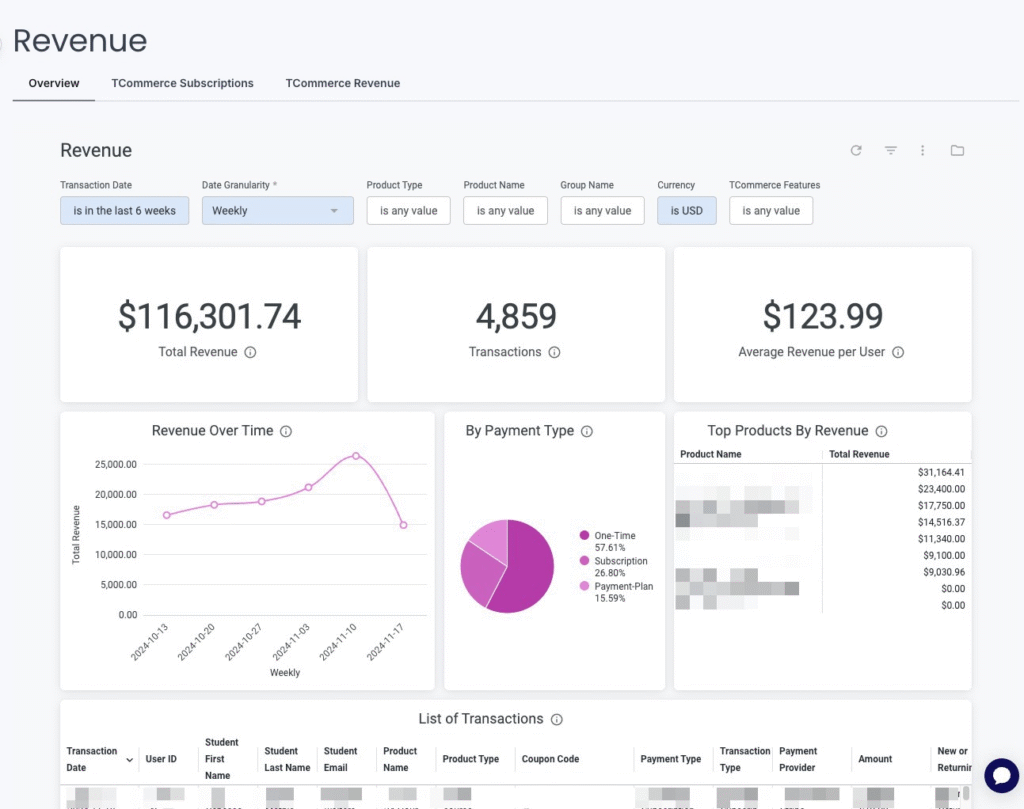This screenshot has width=1024, height=809.
Task: Click info icon beside Revenue Over Time
Action: (x=286, y=431)
